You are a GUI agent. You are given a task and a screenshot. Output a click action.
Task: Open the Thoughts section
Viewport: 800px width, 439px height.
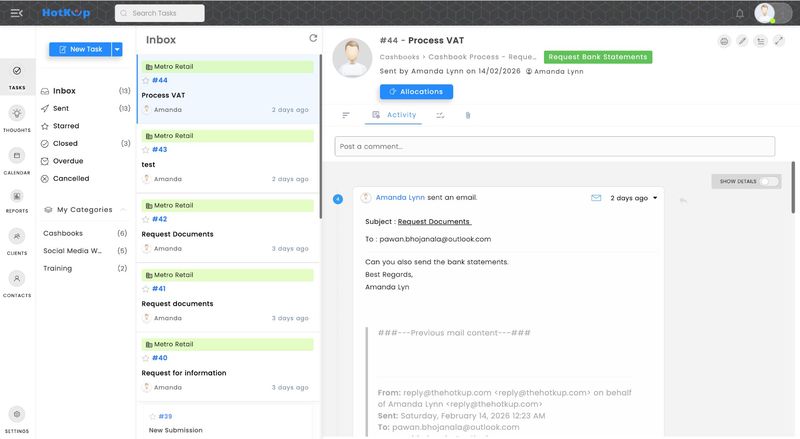pyautogui.click(x=17, y=118)
